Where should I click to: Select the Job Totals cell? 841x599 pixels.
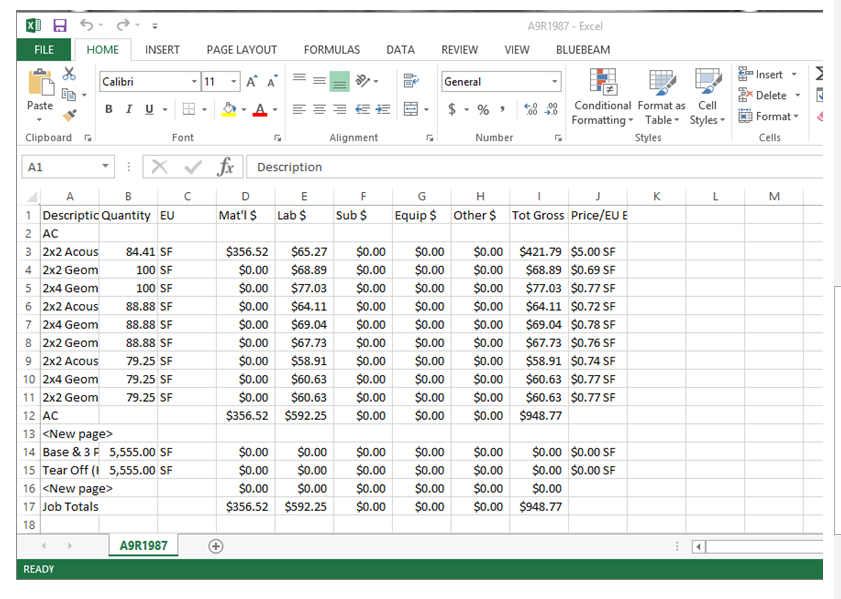69,507
